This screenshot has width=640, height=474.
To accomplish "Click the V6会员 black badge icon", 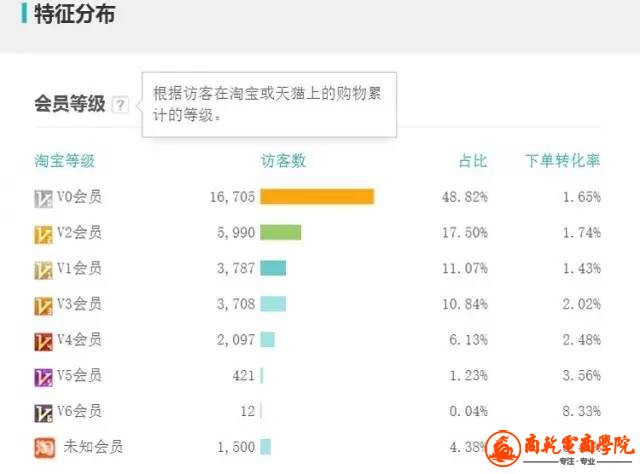I will coord(43,413).
